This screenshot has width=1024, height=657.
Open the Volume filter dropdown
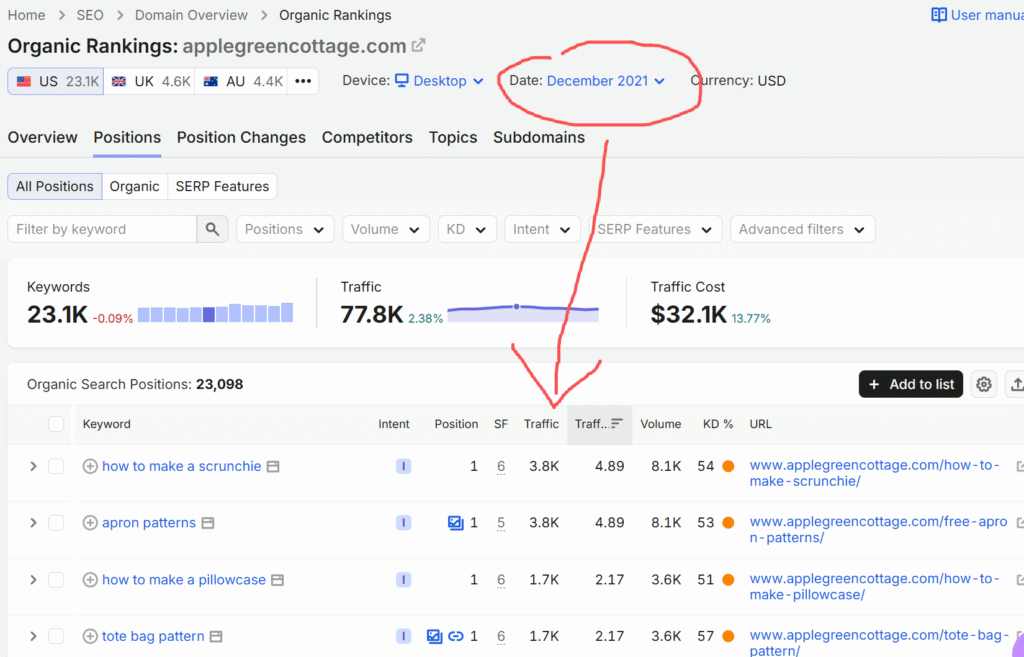click(385, 229)
